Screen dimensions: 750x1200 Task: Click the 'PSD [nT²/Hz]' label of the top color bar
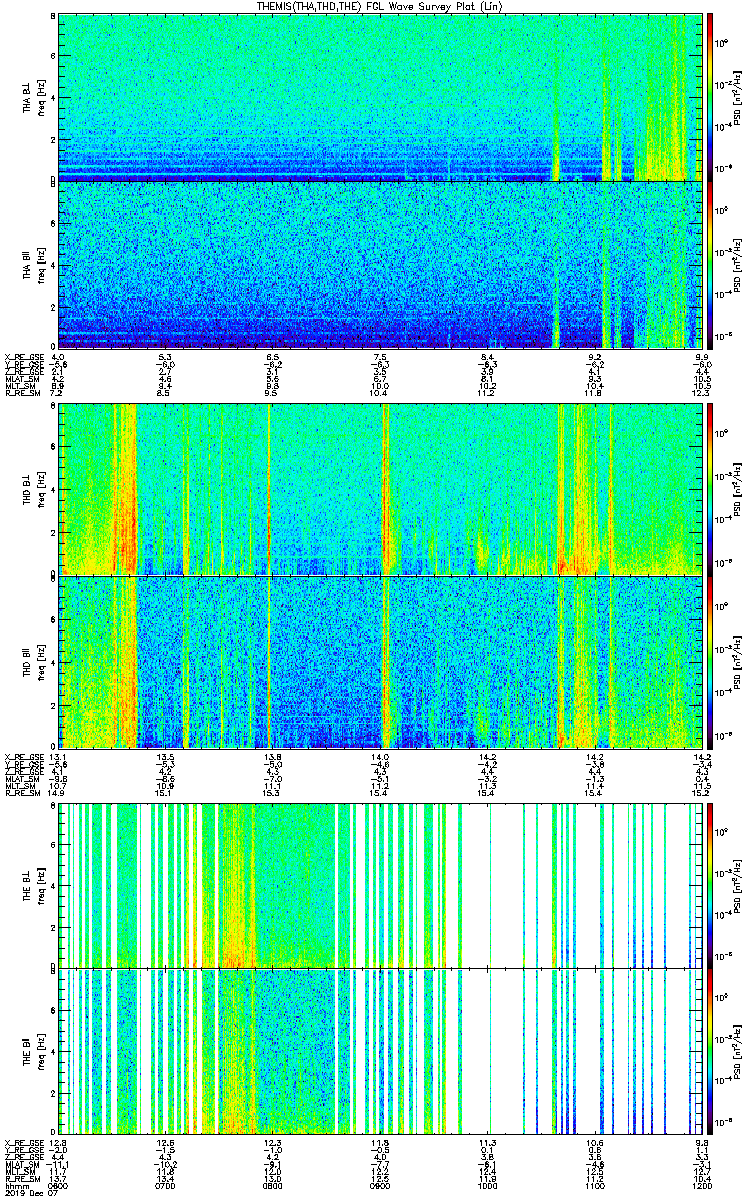pos(738,97)
